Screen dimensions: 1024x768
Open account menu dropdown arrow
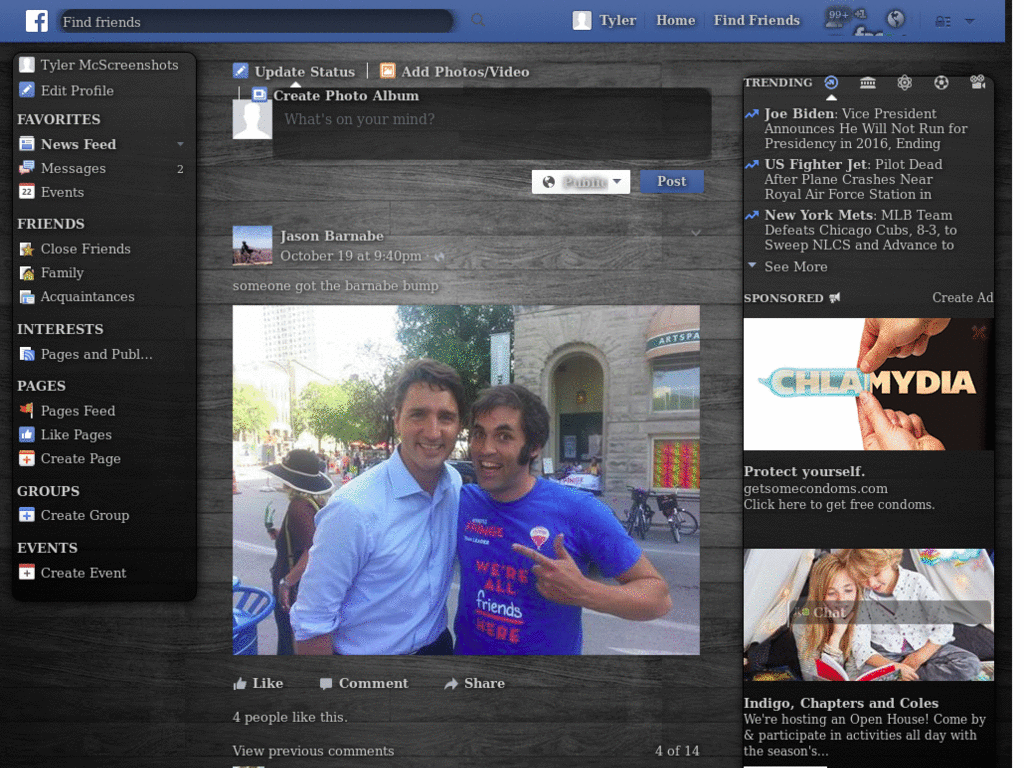tap(970, 22)
